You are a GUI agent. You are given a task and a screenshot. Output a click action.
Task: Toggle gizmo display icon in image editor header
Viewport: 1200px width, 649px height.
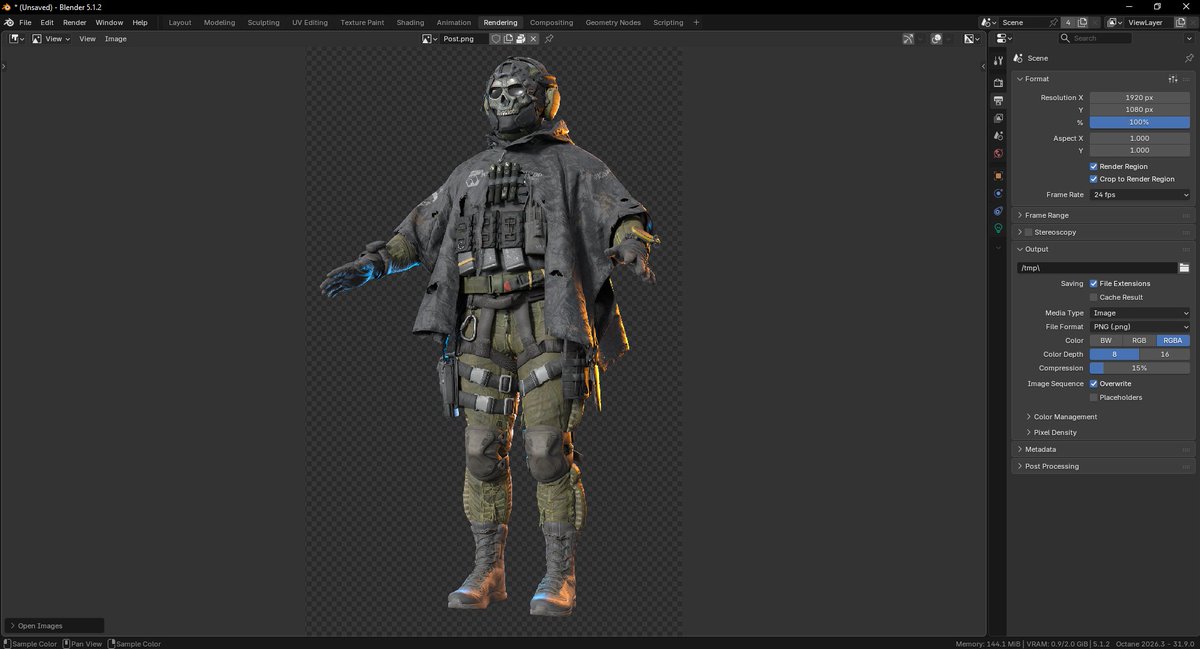coord(908,38)
